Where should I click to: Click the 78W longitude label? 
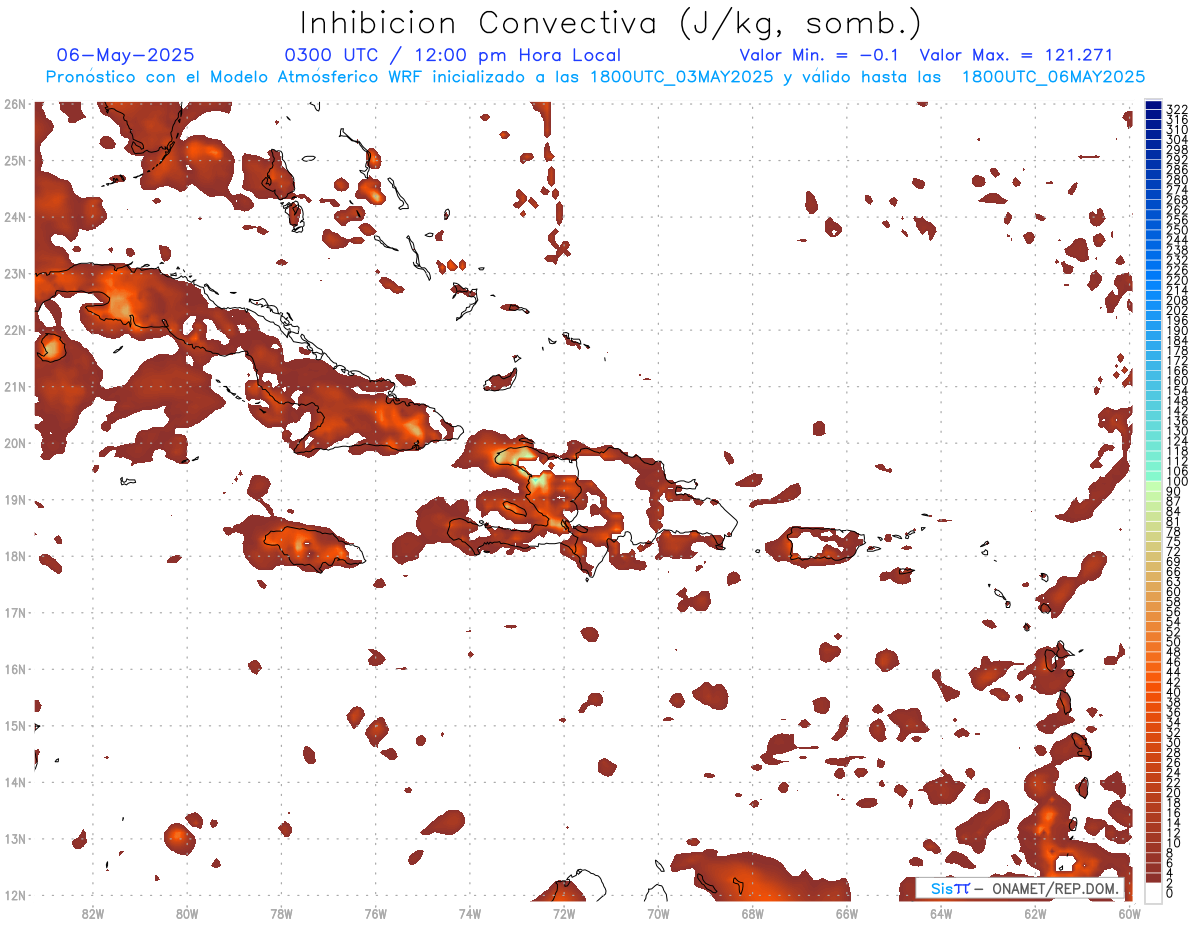point(281,913)
